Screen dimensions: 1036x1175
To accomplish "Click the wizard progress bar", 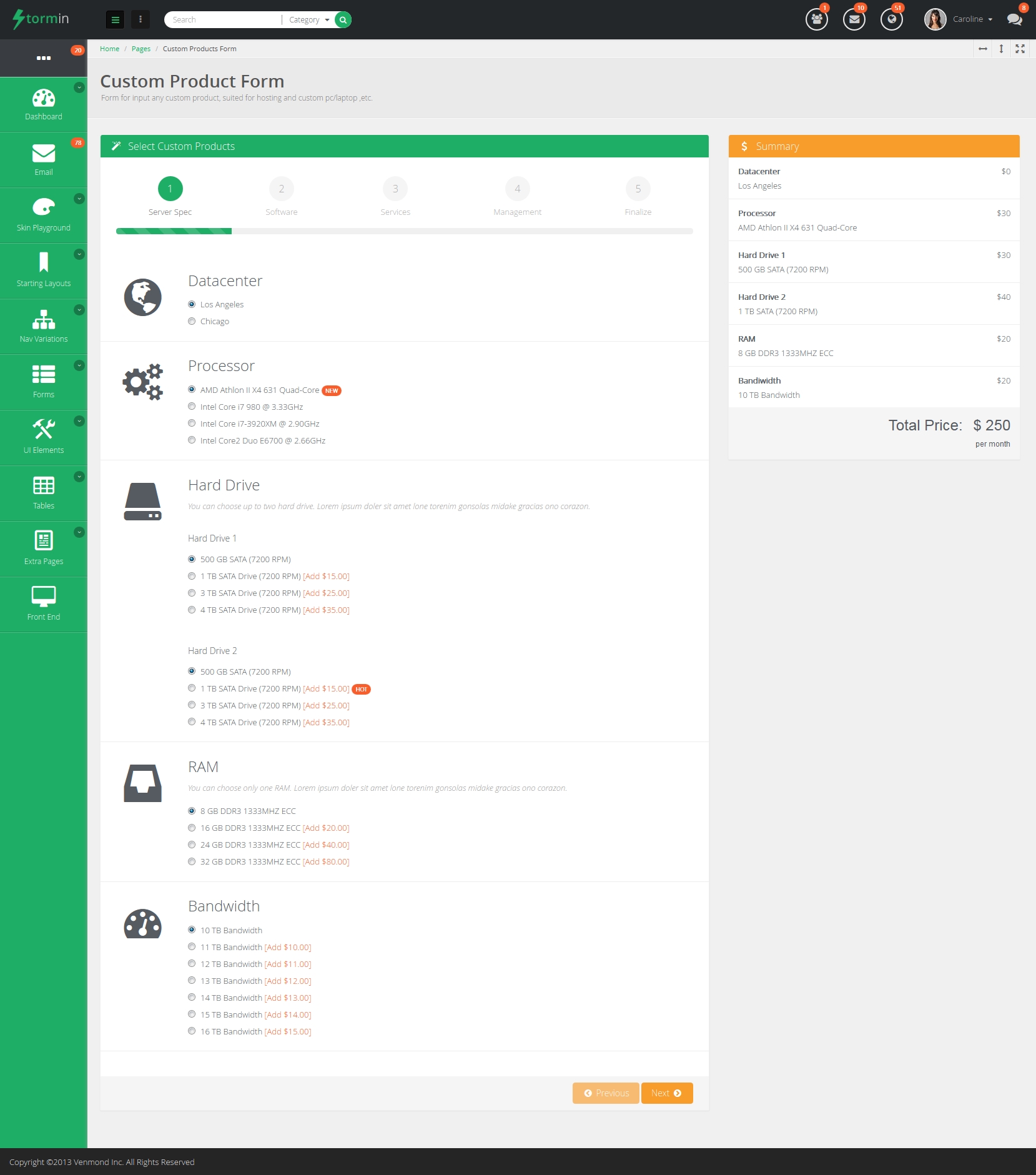I will pos(404,231).
